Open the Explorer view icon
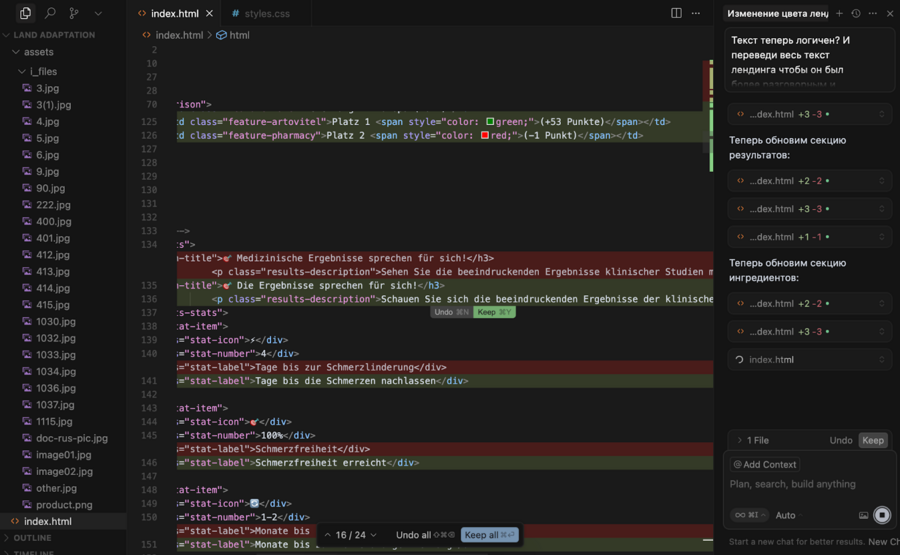900x555 pixels. [x=25, y=13]
